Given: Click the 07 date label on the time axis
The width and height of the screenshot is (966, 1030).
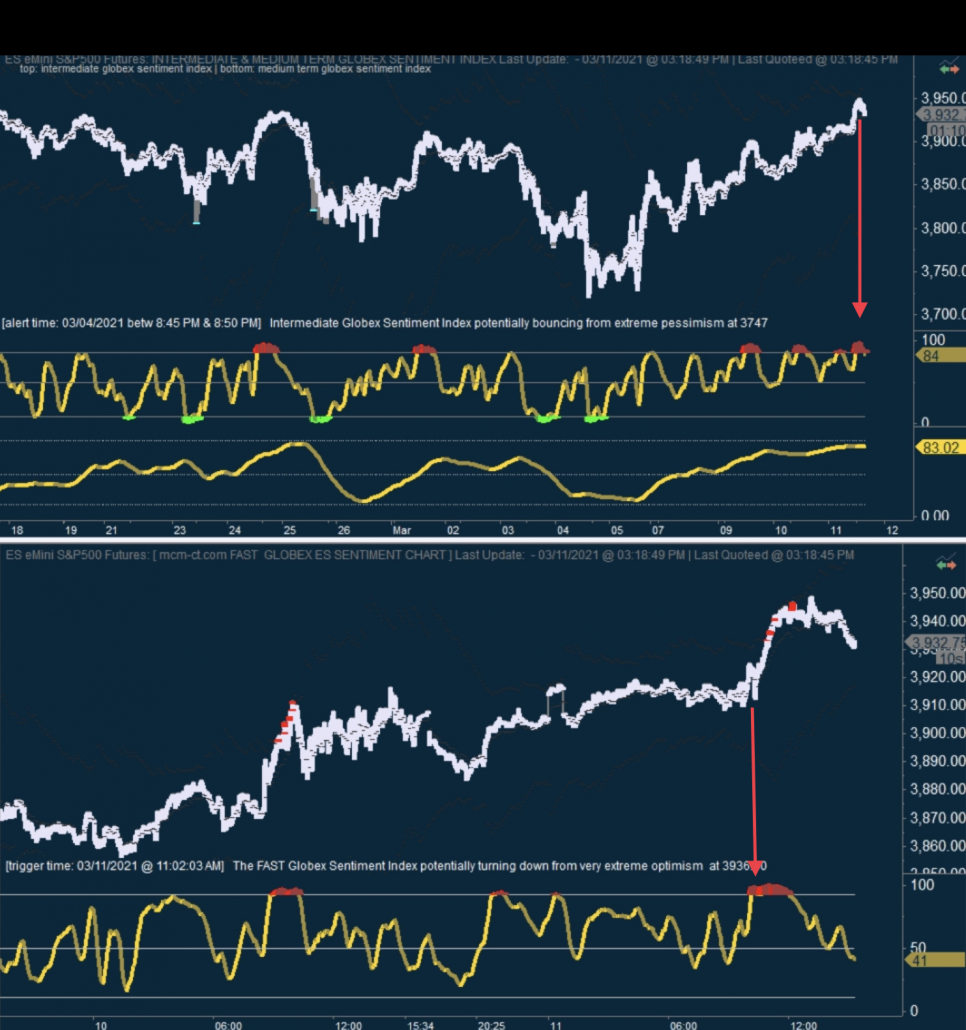Looking at the screenshot, I should [x=657, y=530].
